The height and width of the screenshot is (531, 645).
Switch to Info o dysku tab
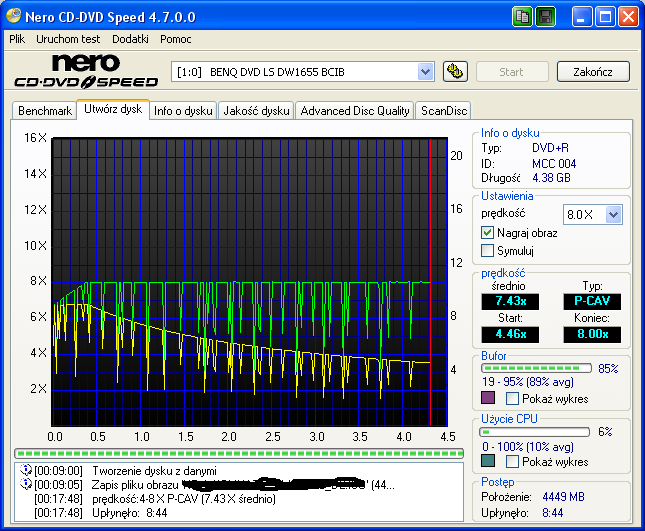(183, 111)
